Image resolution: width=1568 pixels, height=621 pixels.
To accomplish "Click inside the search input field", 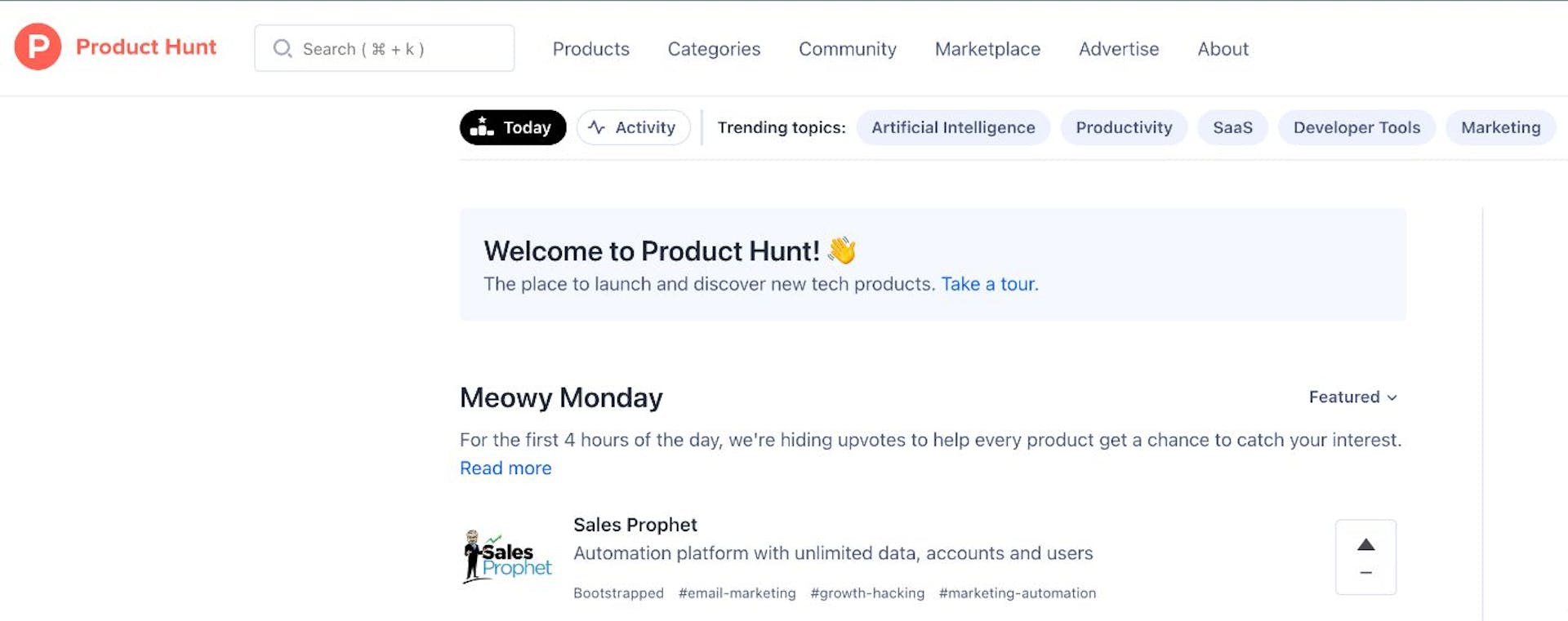I will click(384, 48).
